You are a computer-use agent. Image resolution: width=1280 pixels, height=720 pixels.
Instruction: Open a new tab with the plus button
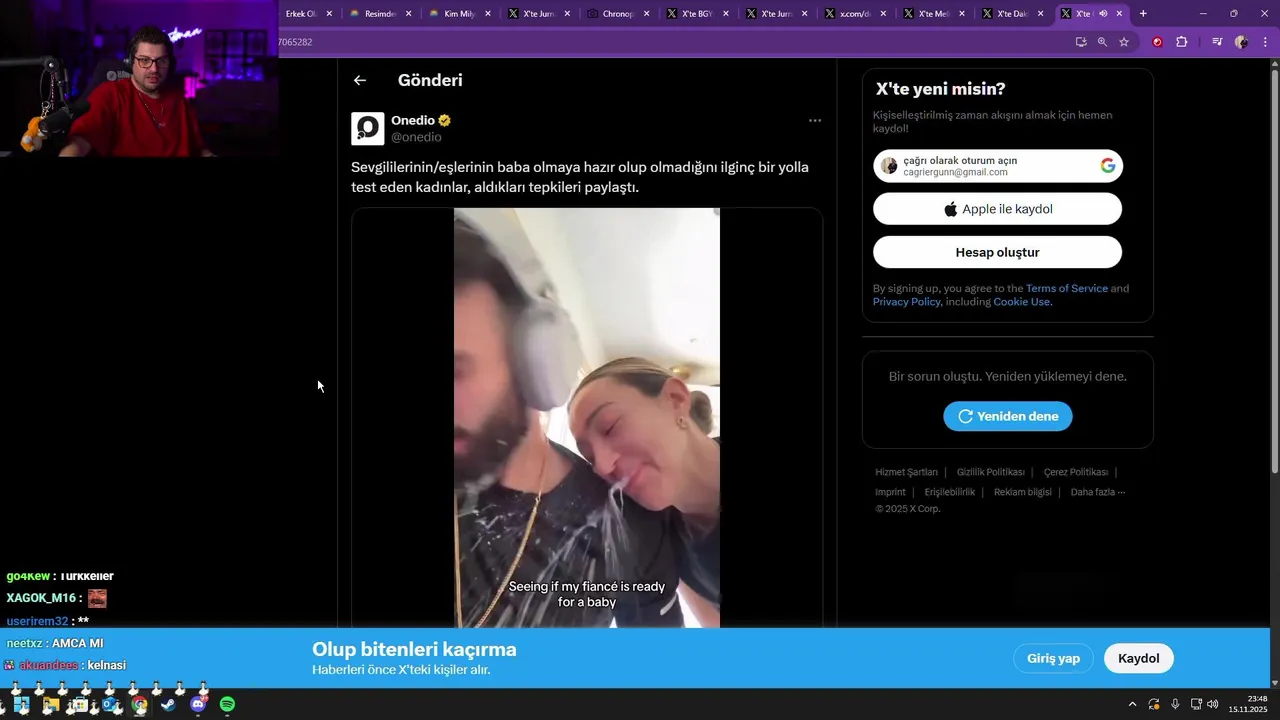pyautogui.click(x=1143, y=14)
